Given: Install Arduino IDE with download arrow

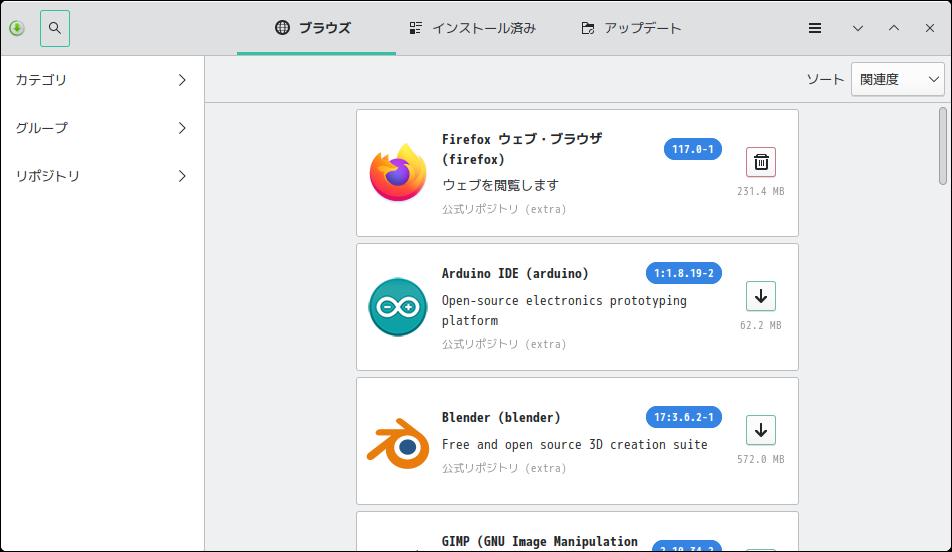Looking at the screenshot, I should point(761,296).
